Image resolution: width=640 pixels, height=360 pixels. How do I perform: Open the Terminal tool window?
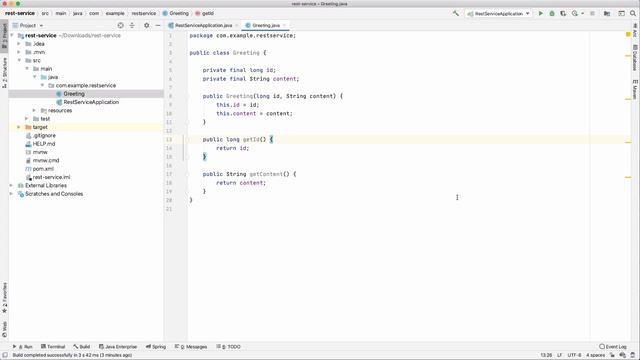coord(53,347)
